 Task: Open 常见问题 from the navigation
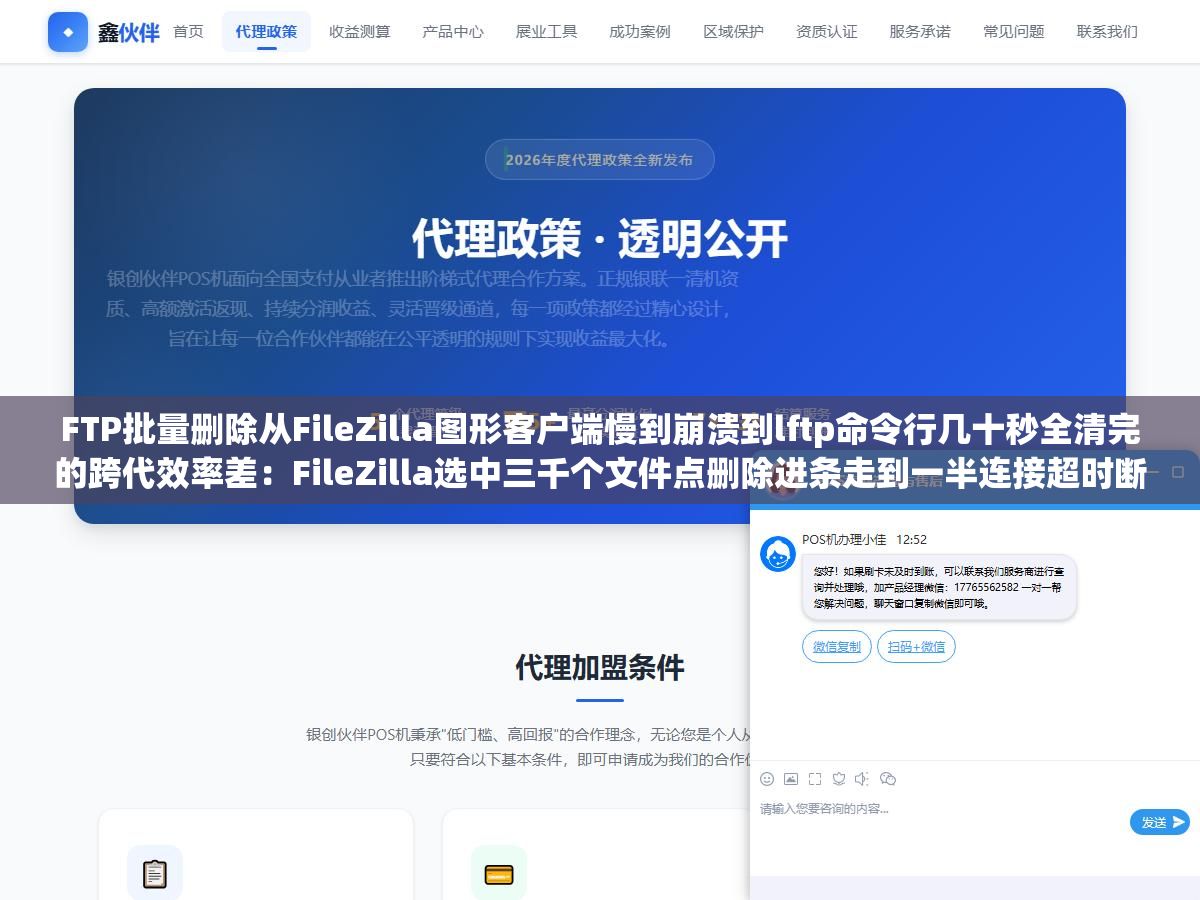click(x=1014, y=31)
